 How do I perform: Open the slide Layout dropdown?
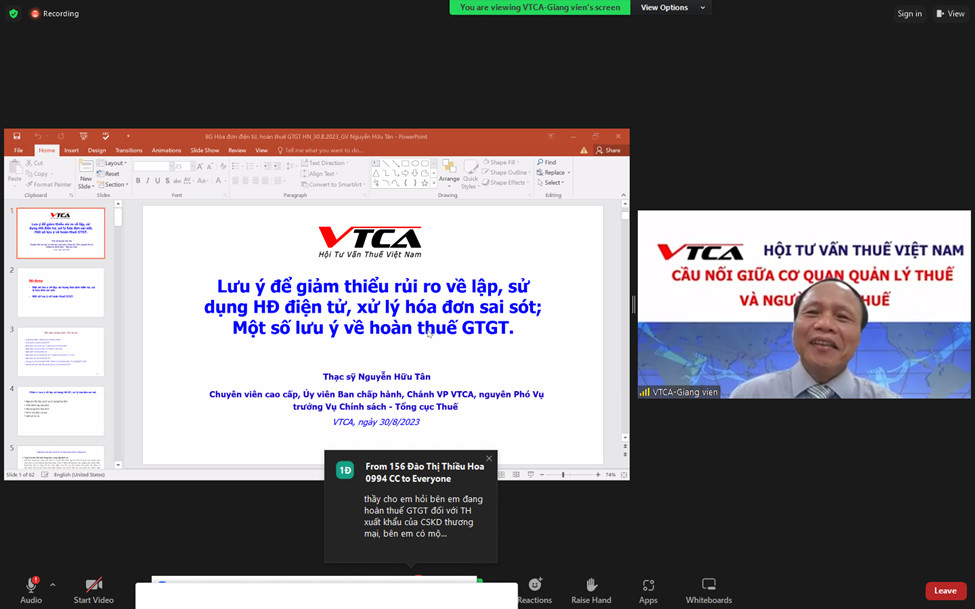coord(112,163)
